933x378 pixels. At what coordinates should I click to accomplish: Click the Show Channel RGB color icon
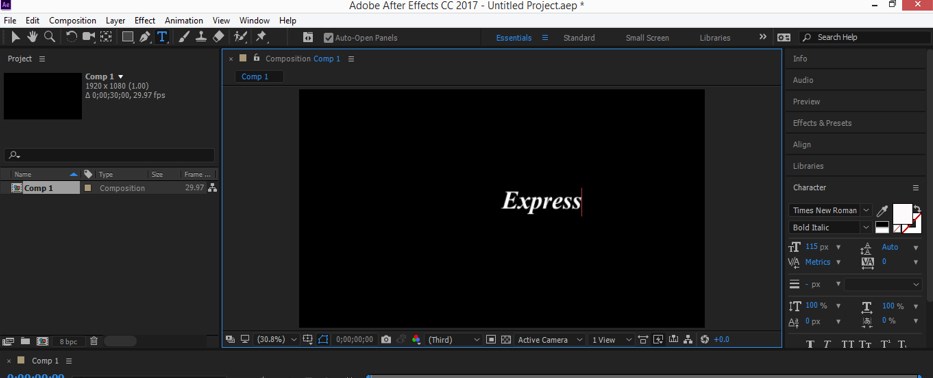tap(417, 339)
